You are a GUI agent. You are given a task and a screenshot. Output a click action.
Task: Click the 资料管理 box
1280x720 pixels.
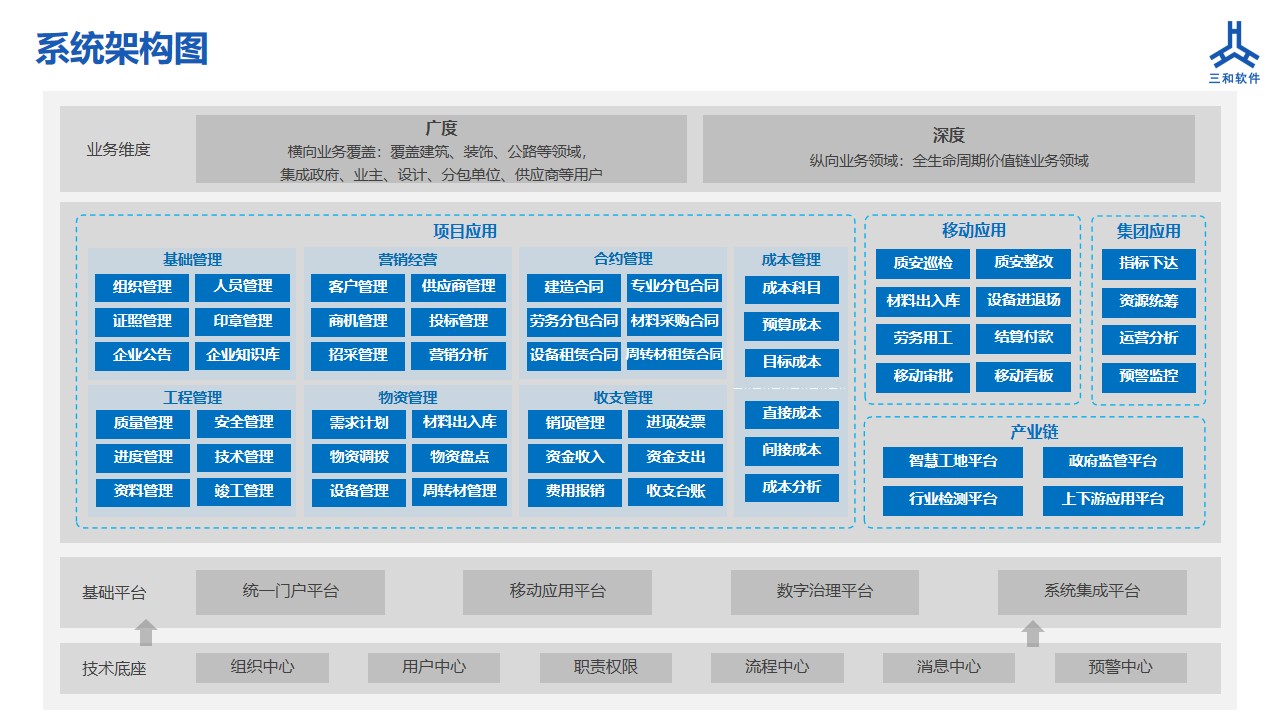143,491
